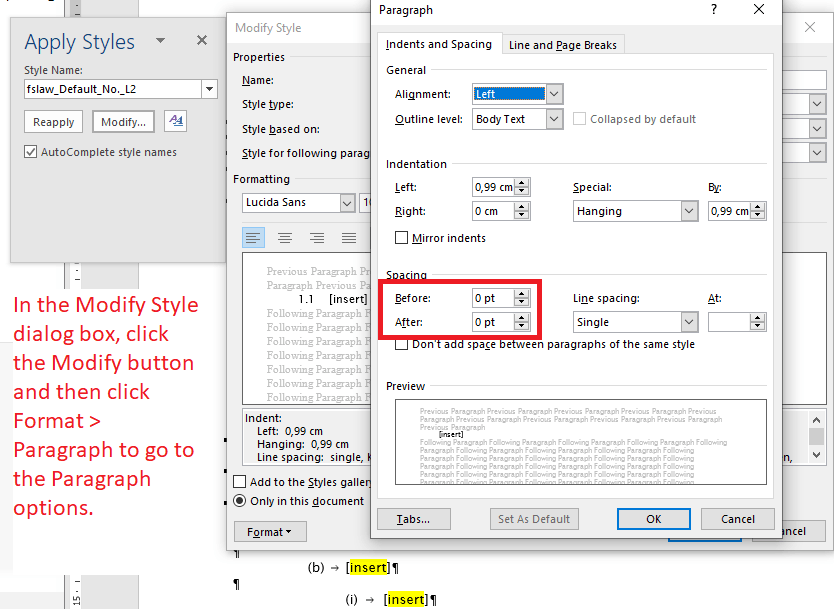Increase By value with up arrow
This screenshot has width=834, height=609.
(x=758, y=207)
